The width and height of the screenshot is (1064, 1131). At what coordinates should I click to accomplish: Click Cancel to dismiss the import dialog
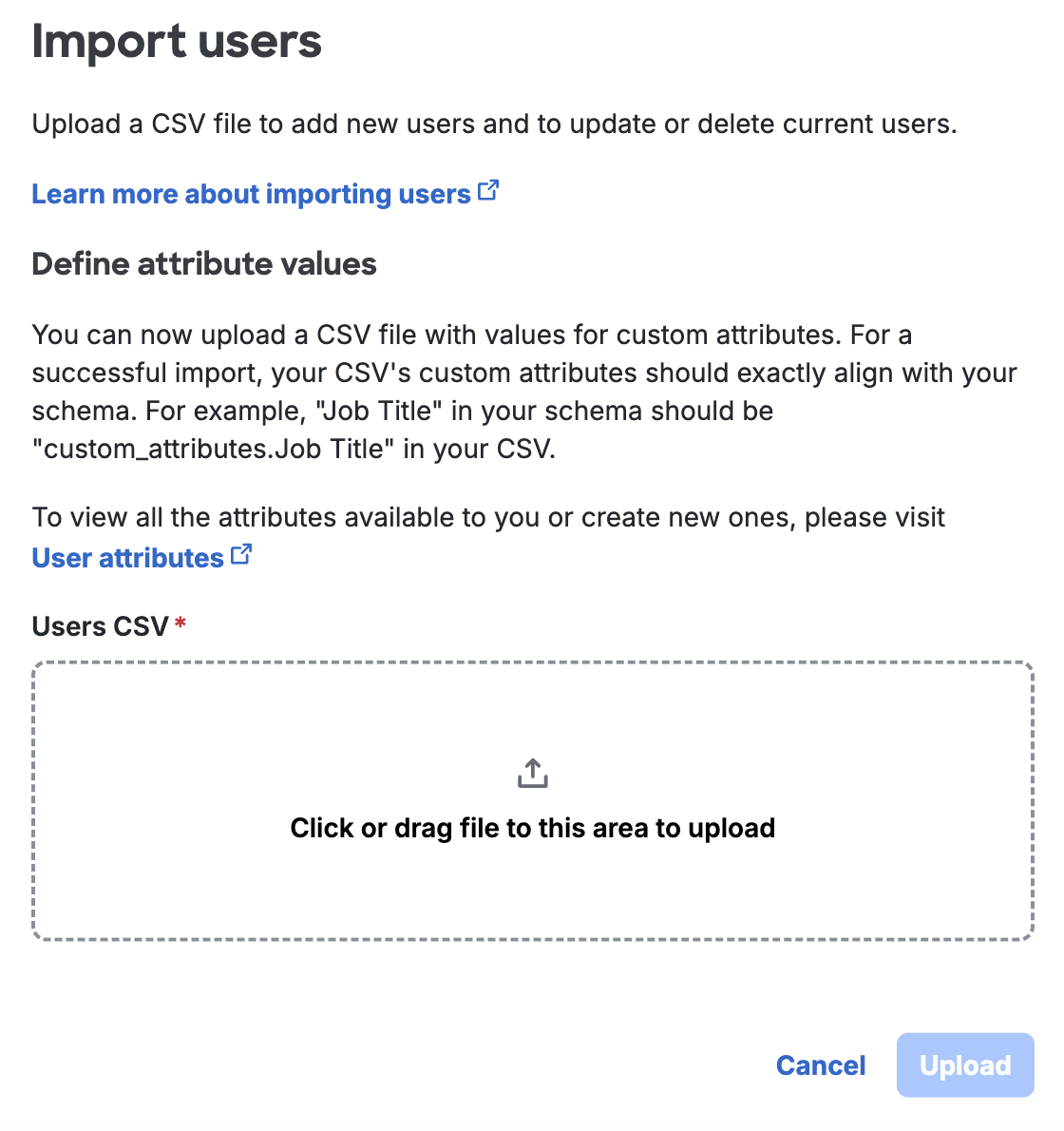[821, 1065]
